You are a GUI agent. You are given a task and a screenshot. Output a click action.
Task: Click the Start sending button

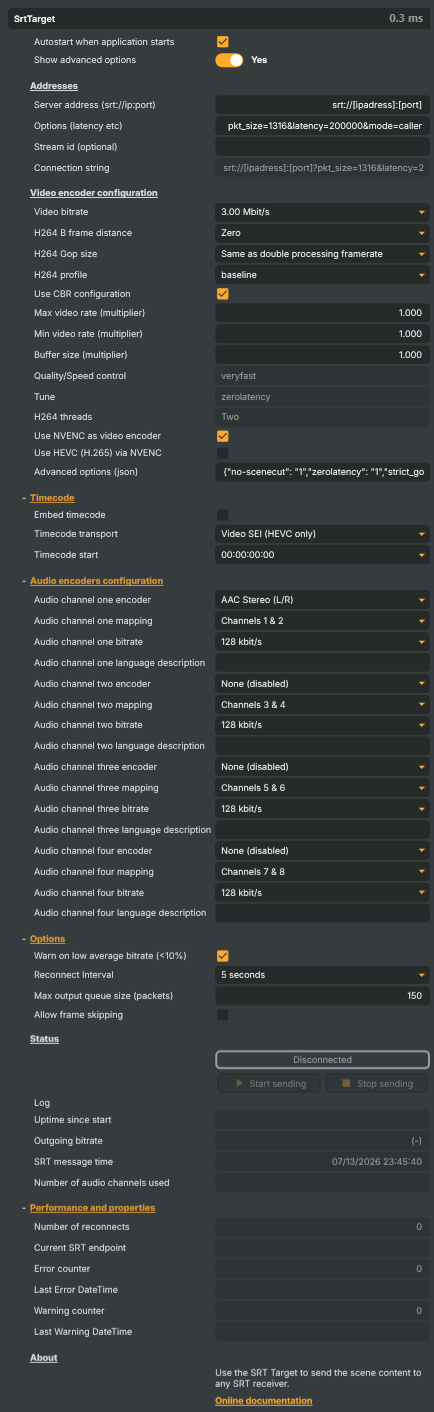point(269,1083)
